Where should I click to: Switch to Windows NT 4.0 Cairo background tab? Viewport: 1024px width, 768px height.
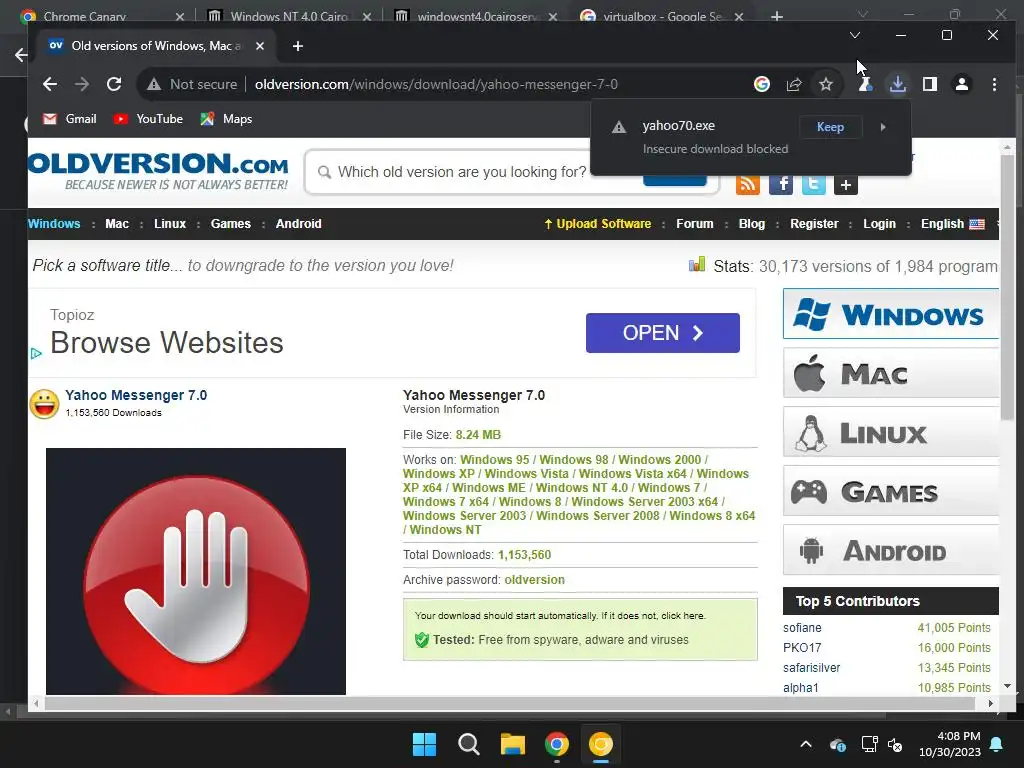(x=289, y=16)
